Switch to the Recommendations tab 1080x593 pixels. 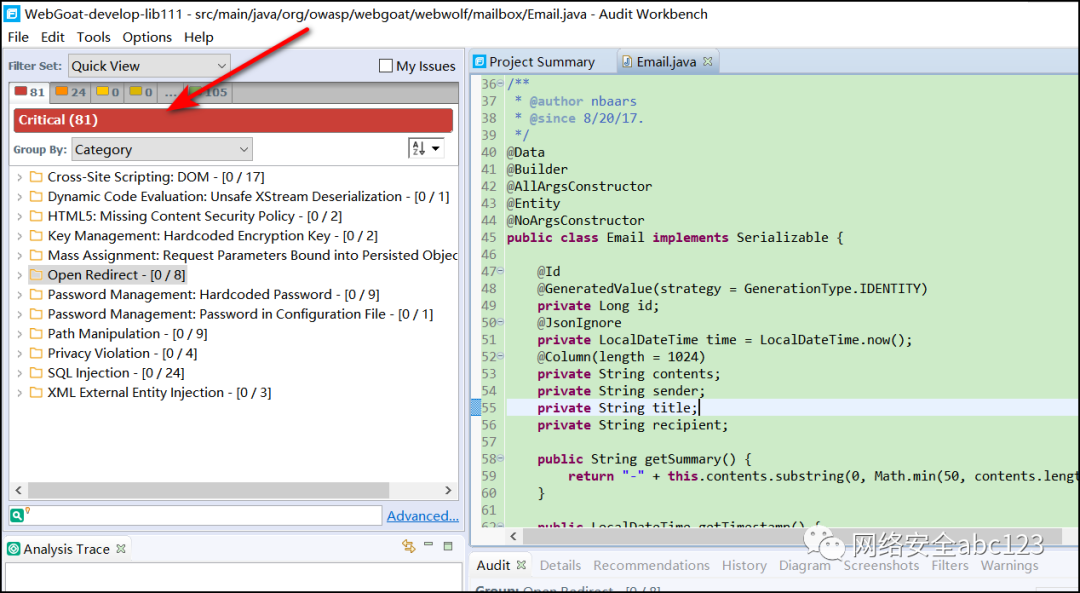pos(651,565)
